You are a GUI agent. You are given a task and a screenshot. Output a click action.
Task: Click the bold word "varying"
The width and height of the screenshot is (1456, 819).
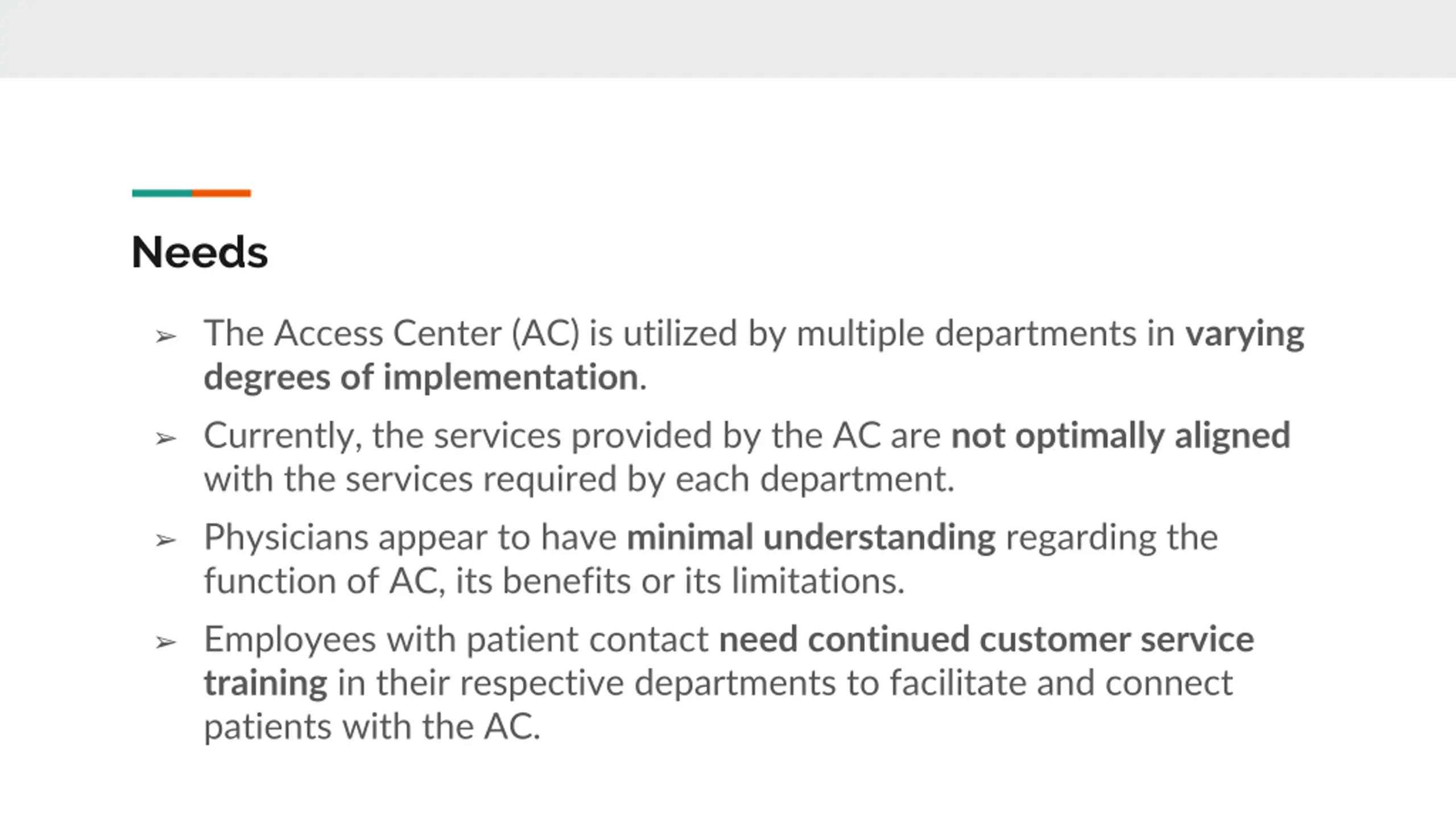coord(1245,334)
